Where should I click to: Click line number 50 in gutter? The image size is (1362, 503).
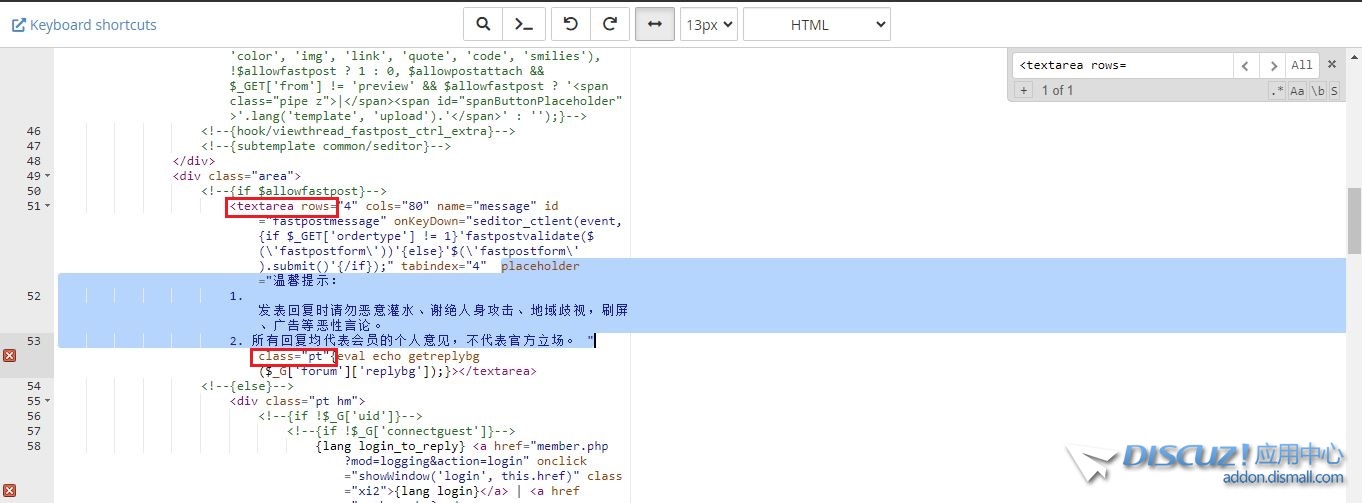click(34, 191)
